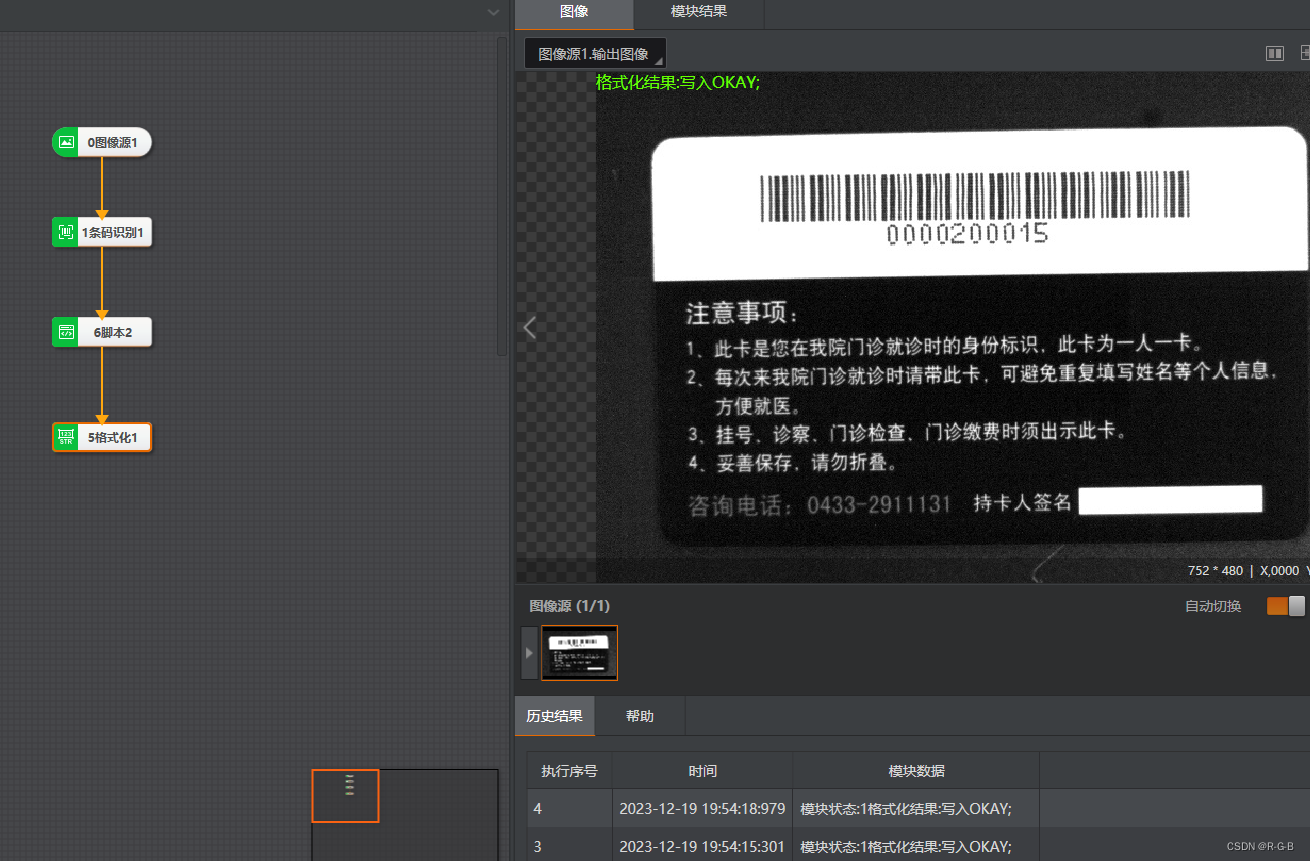Select the 5格式化1 format node
Image resolution: width=1310 pixels, height=861 pixels.
pyautogui.click(x=101, y=437)
